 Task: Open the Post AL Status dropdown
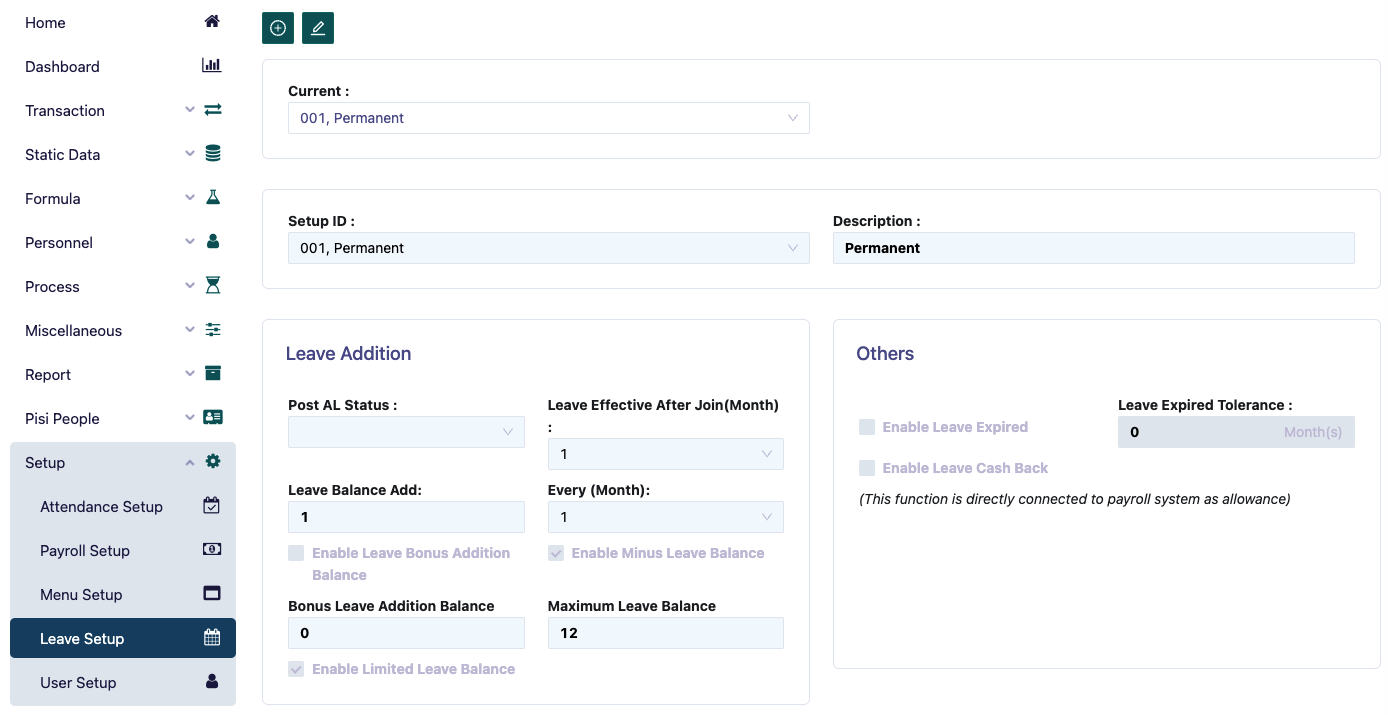[406, 432]
